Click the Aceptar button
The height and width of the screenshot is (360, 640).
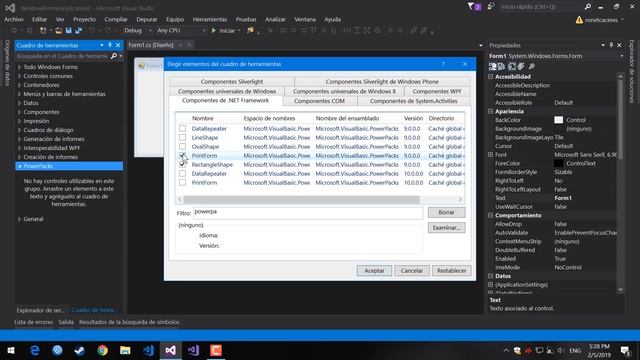374,271
